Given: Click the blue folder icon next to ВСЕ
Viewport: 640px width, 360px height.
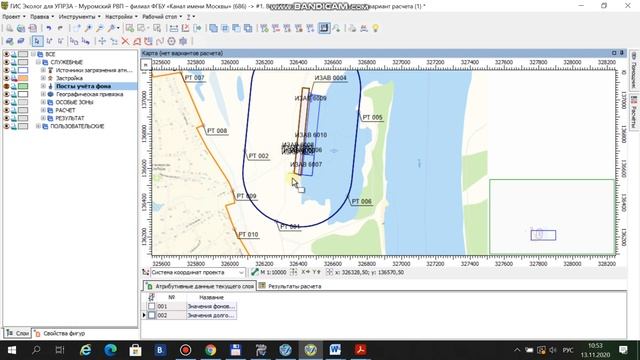Looking at the screenshot, I should [40, 54].
